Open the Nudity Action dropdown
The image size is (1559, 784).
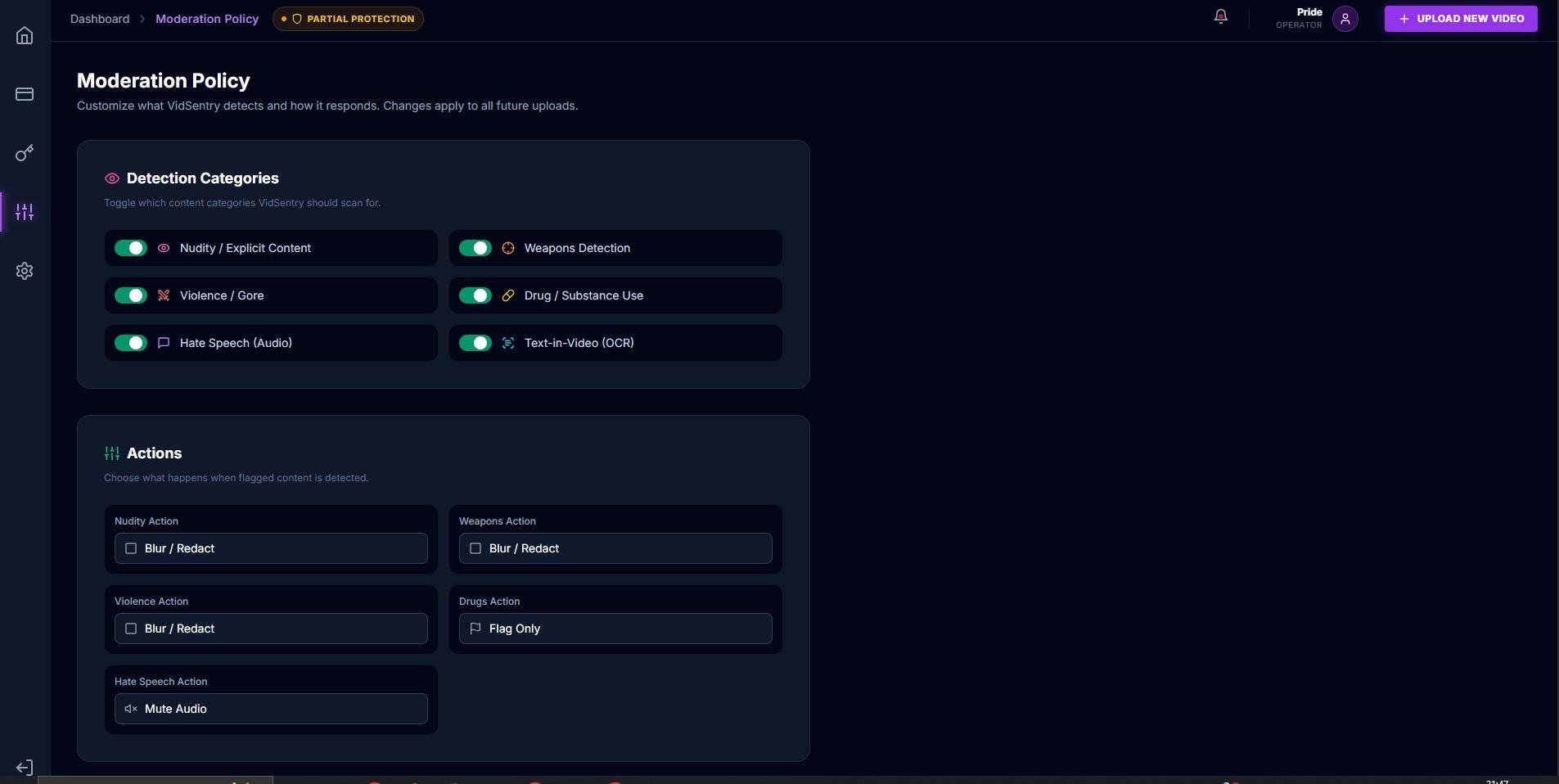point(271,548)
